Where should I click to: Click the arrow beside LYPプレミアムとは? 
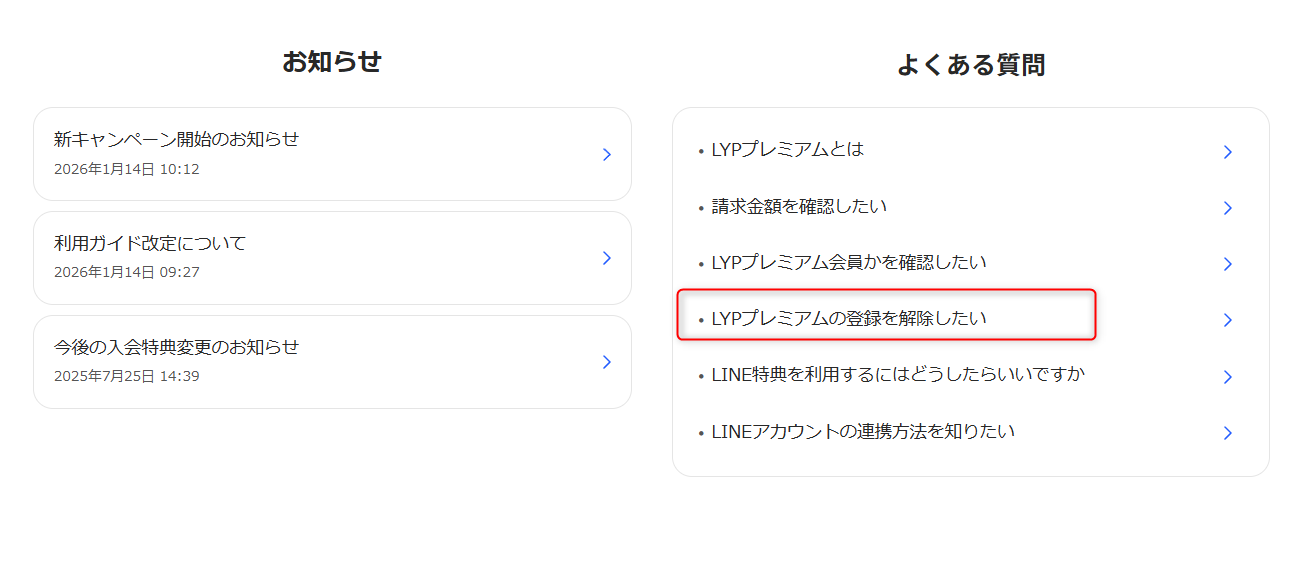point(1227,152)
